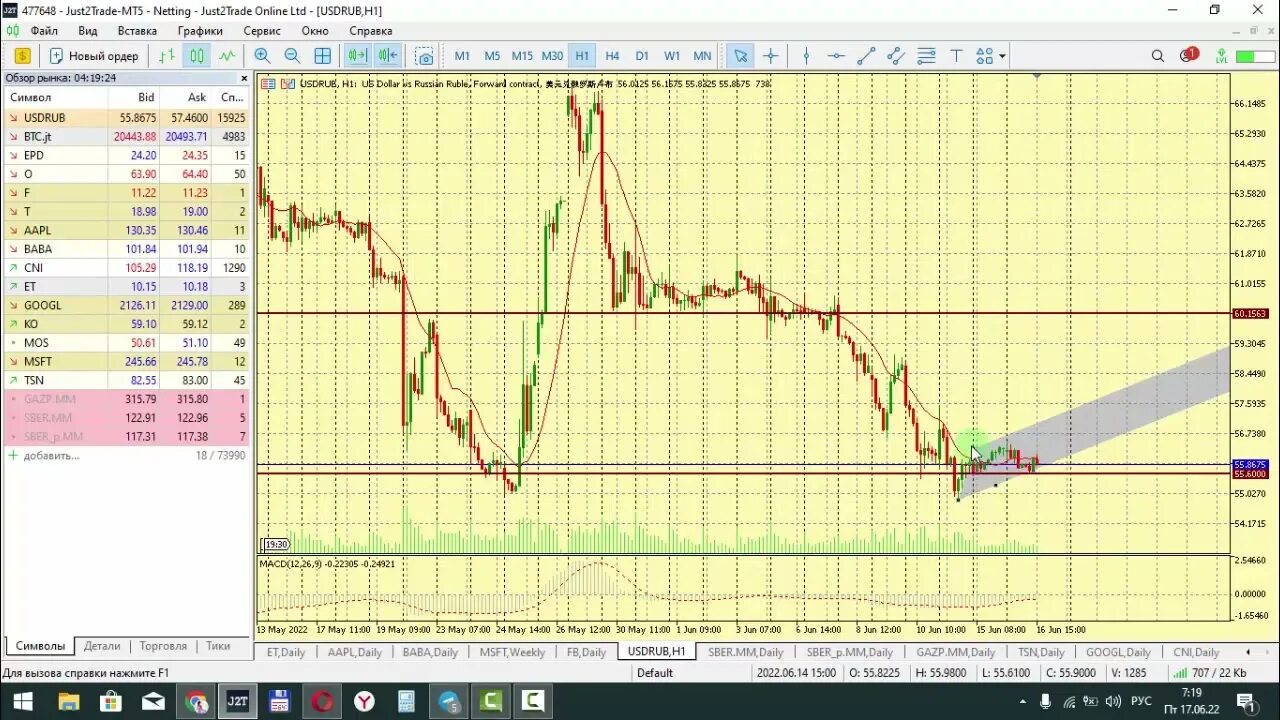This screenshot has height=720, width=1280.
Task: Select the M5 timeframe
Action: click(492, 56)
